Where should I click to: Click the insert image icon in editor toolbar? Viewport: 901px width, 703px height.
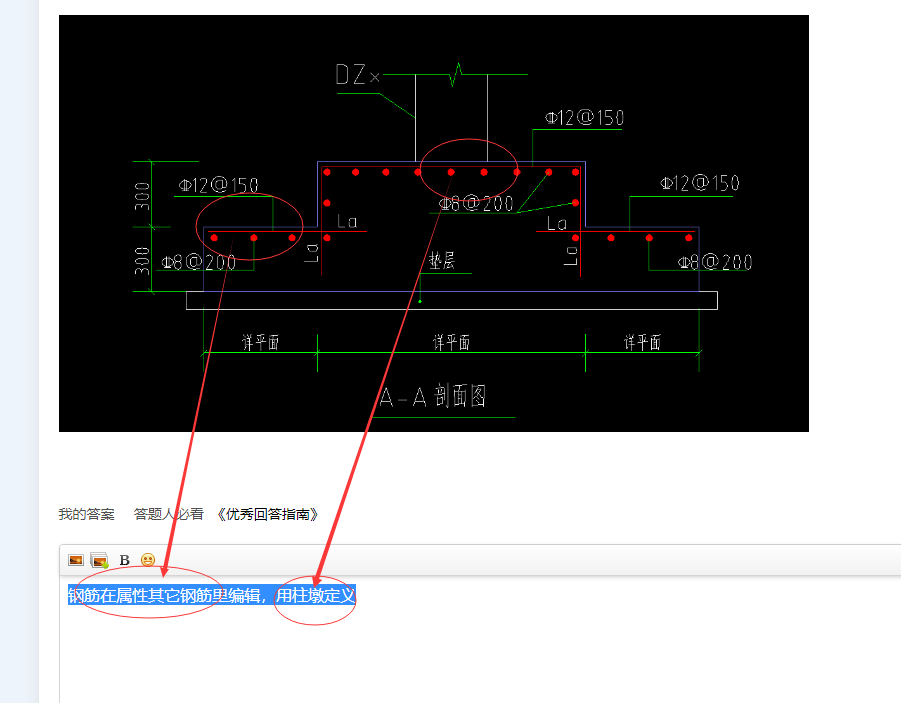coord(76,560)
